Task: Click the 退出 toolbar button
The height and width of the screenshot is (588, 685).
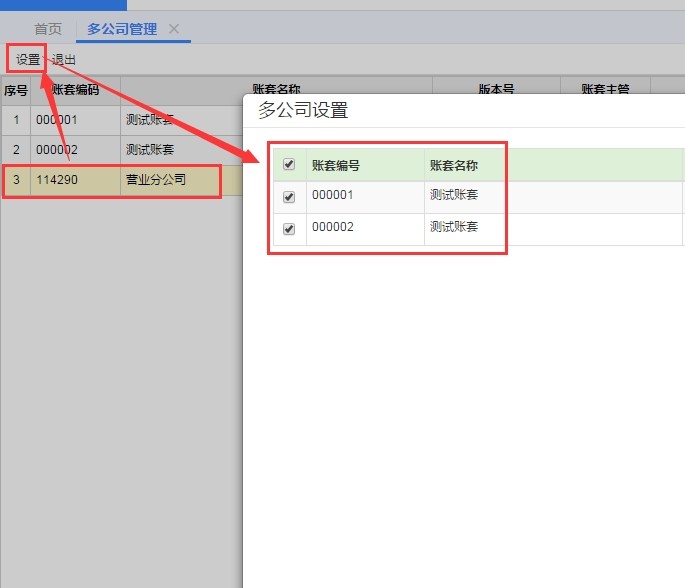Action: [x=64, y=59]
